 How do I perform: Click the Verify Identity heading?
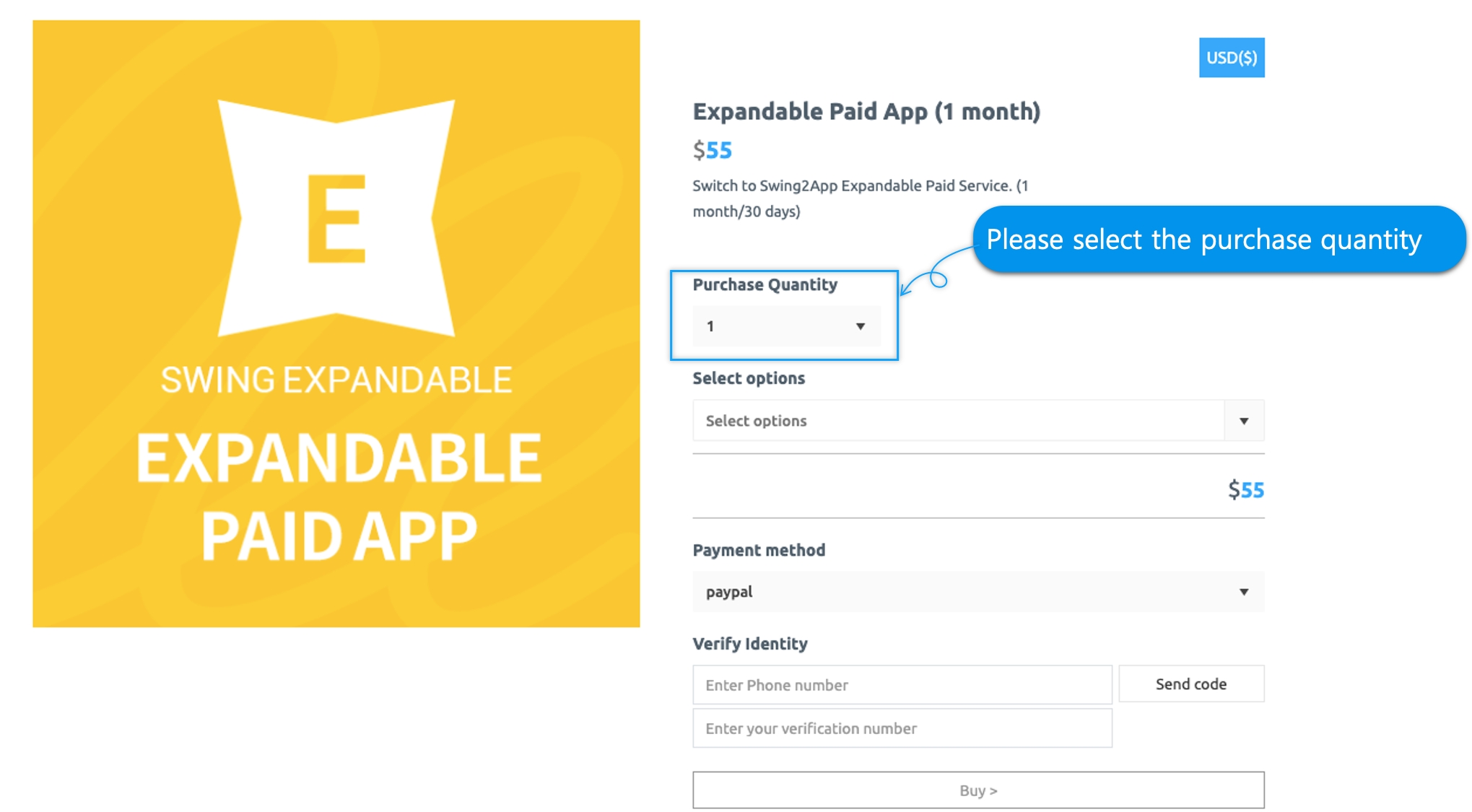(750, 644)
